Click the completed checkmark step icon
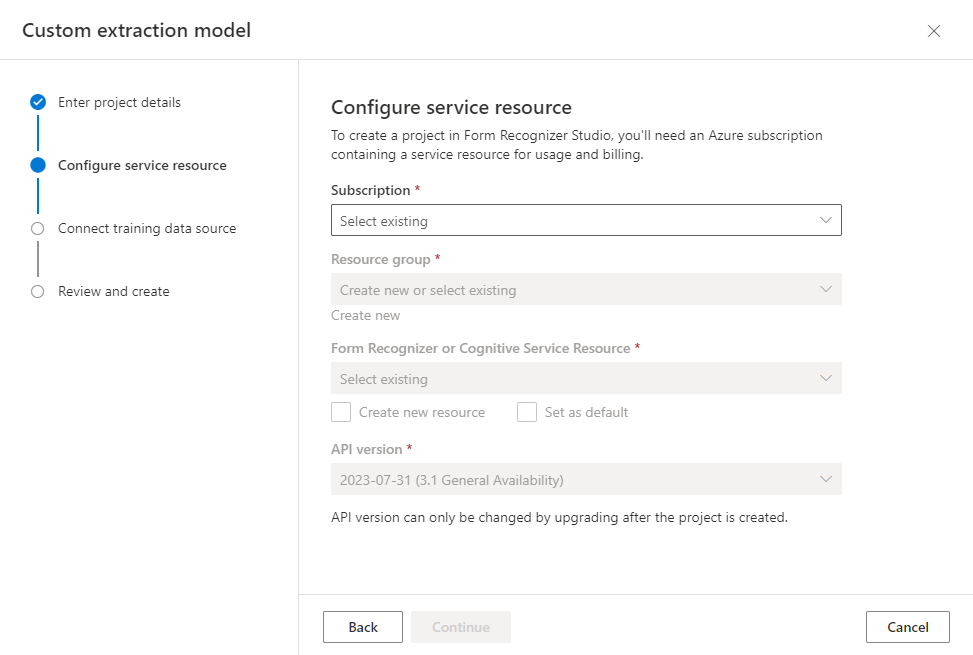The image size is (973, 655). tap(38, 102)
